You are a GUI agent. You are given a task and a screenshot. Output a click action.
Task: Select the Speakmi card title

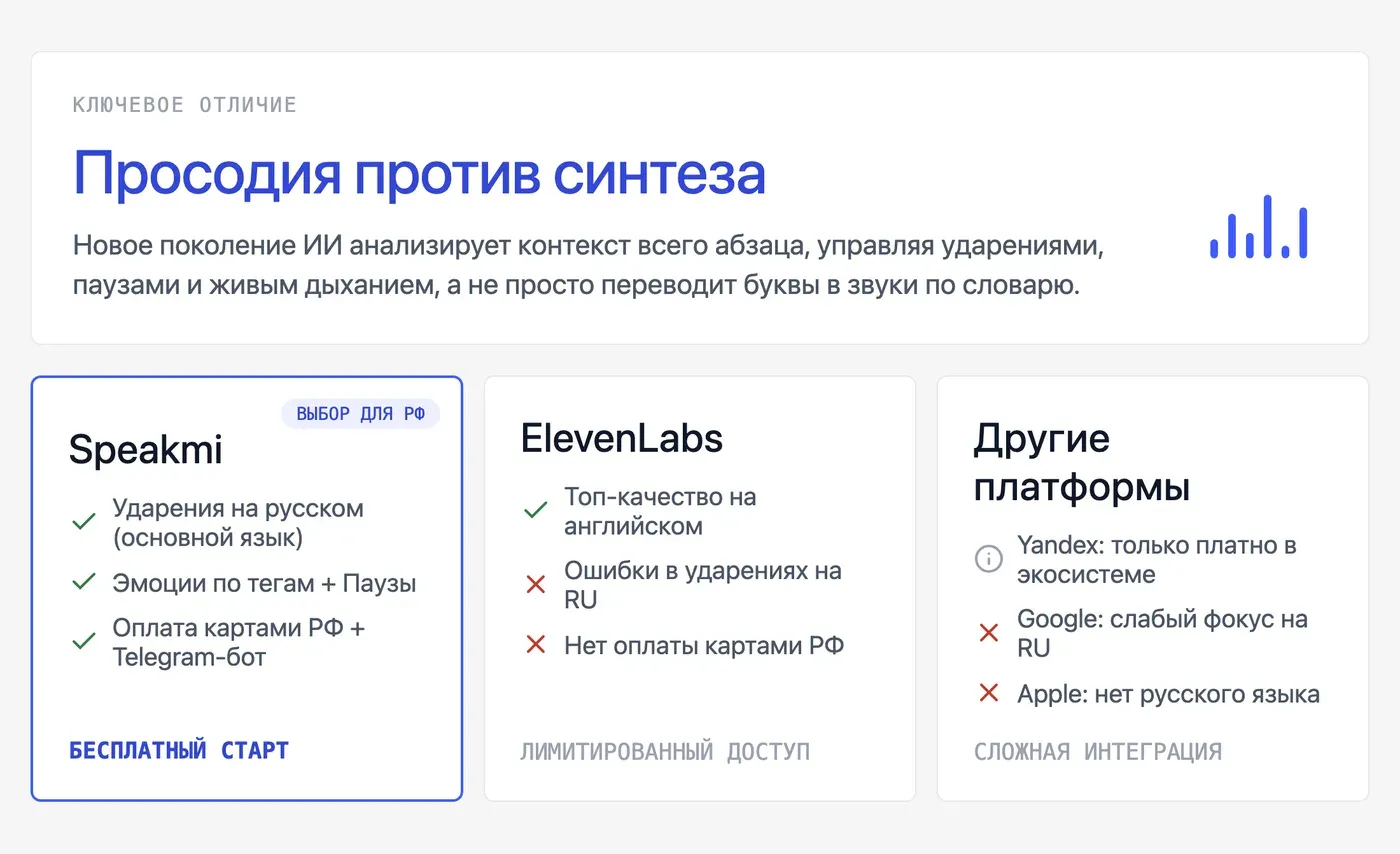coord(146,449)
